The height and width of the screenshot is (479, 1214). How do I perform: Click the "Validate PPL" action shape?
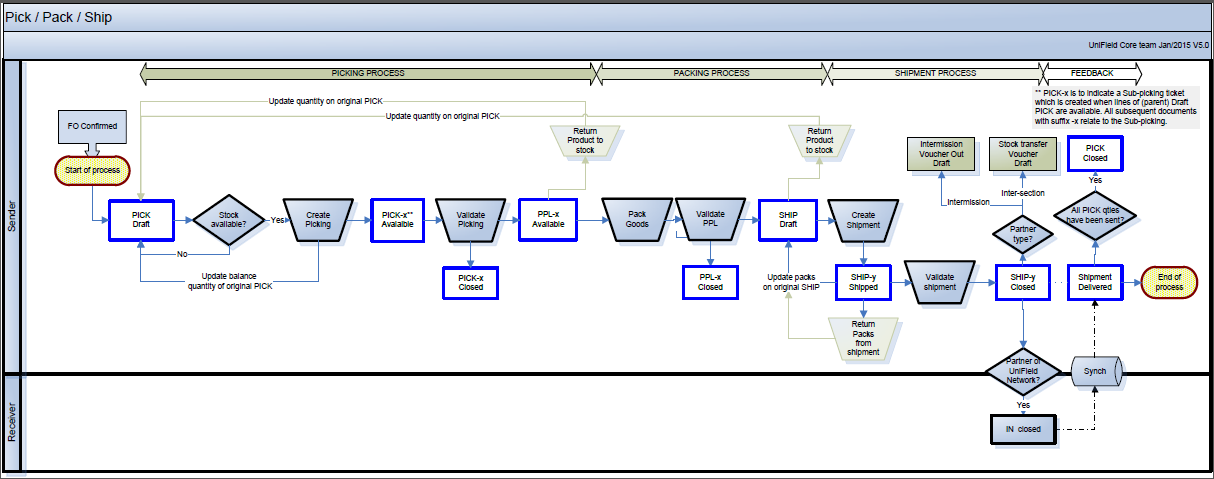point(711,219)
